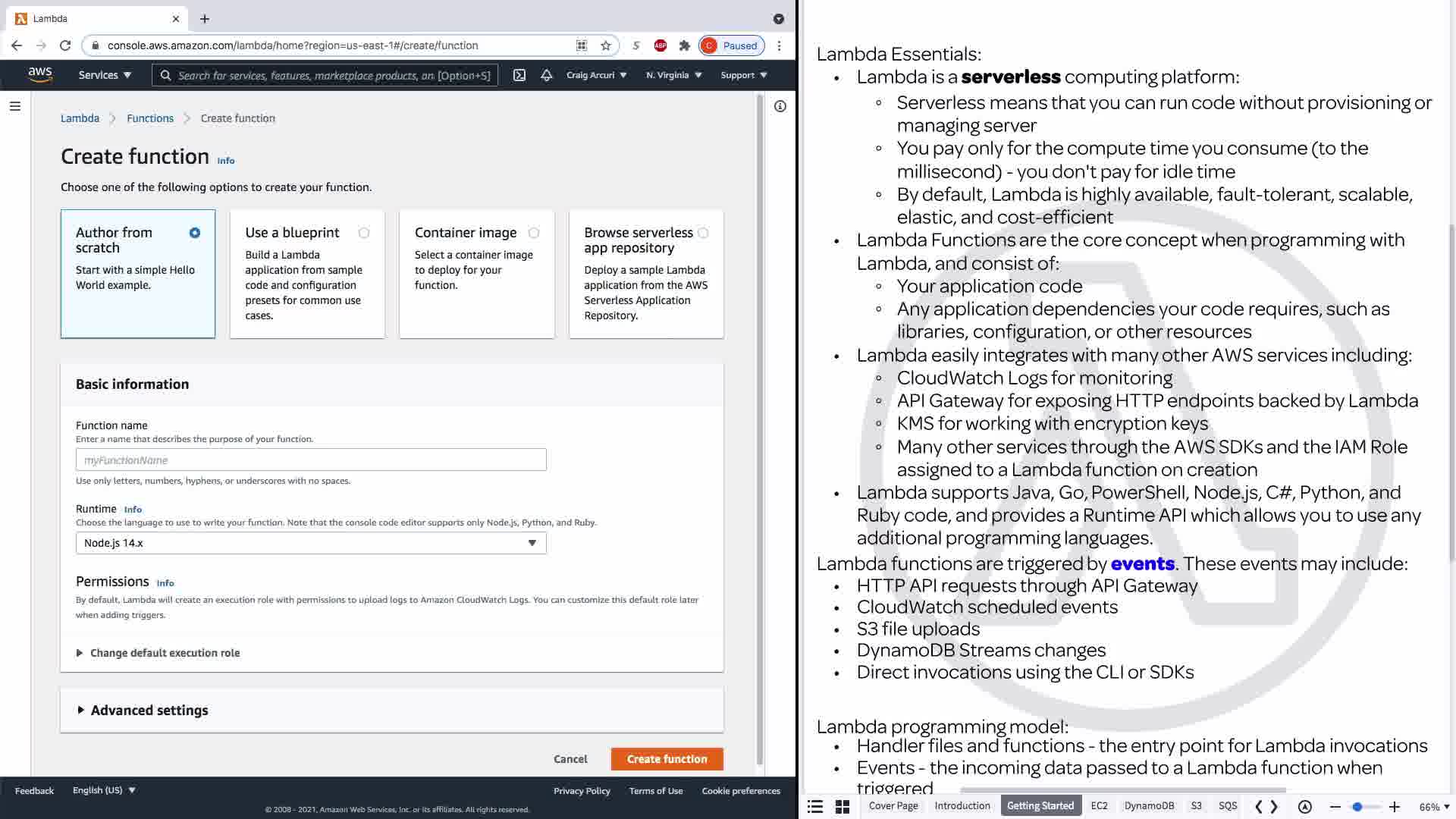Open the browser extensions puzzle icon

684,45
